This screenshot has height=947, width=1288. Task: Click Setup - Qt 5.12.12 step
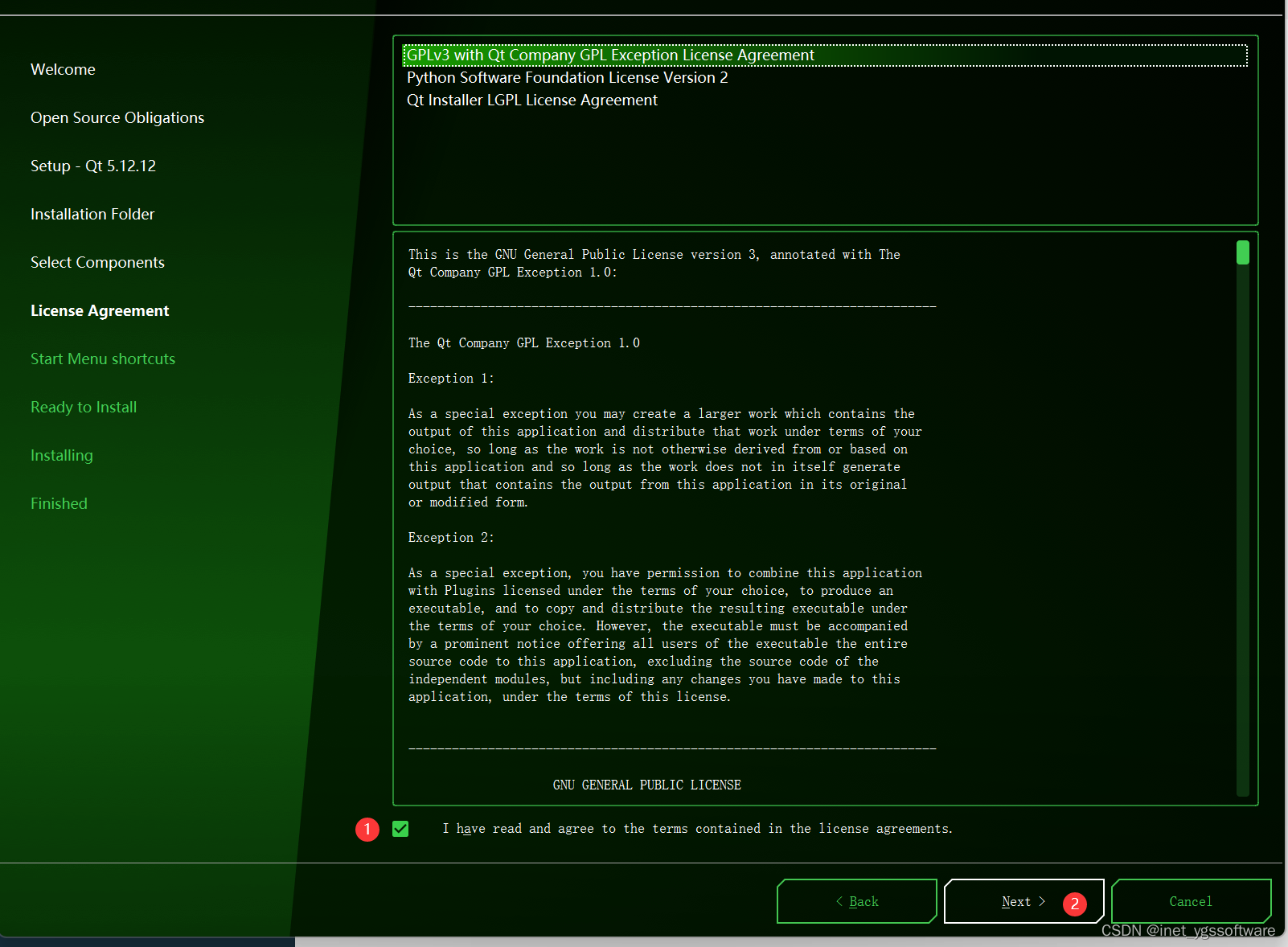[93, 166]
